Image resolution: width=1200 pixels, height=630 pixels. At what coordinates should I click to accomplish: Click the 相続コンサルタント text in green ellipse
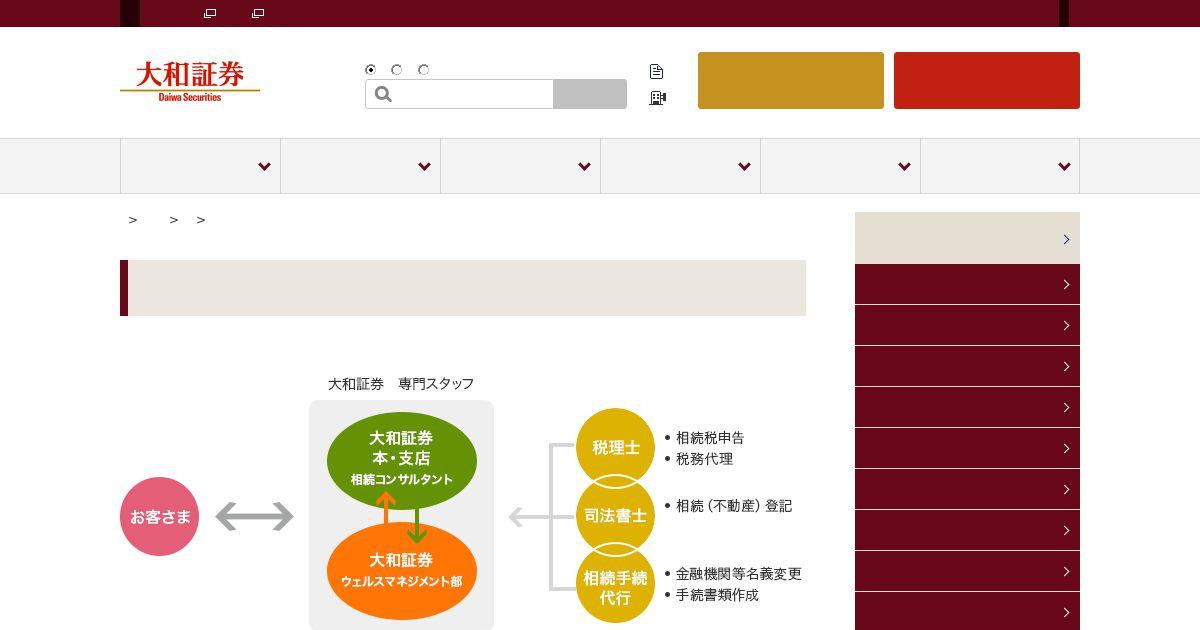401,479
